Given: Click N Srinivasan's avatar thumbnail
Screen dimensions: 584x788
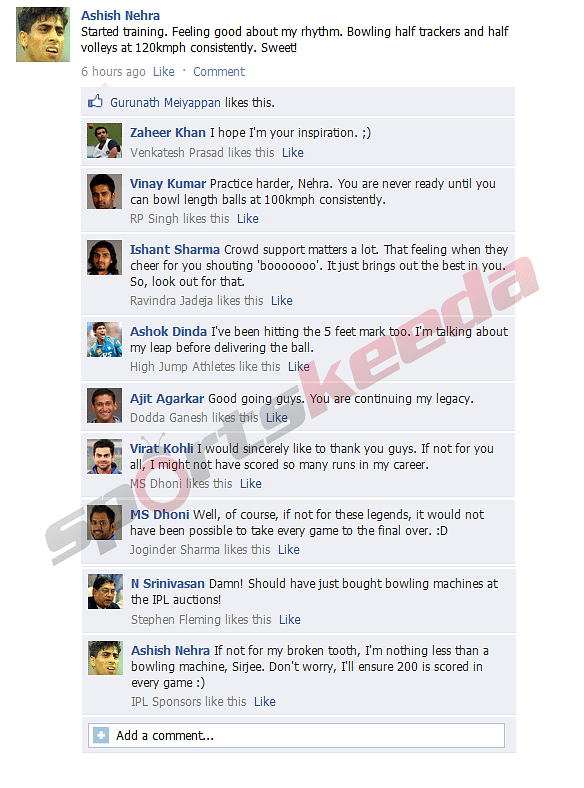Looking at the screenshot, I should (x=105, y=592).
